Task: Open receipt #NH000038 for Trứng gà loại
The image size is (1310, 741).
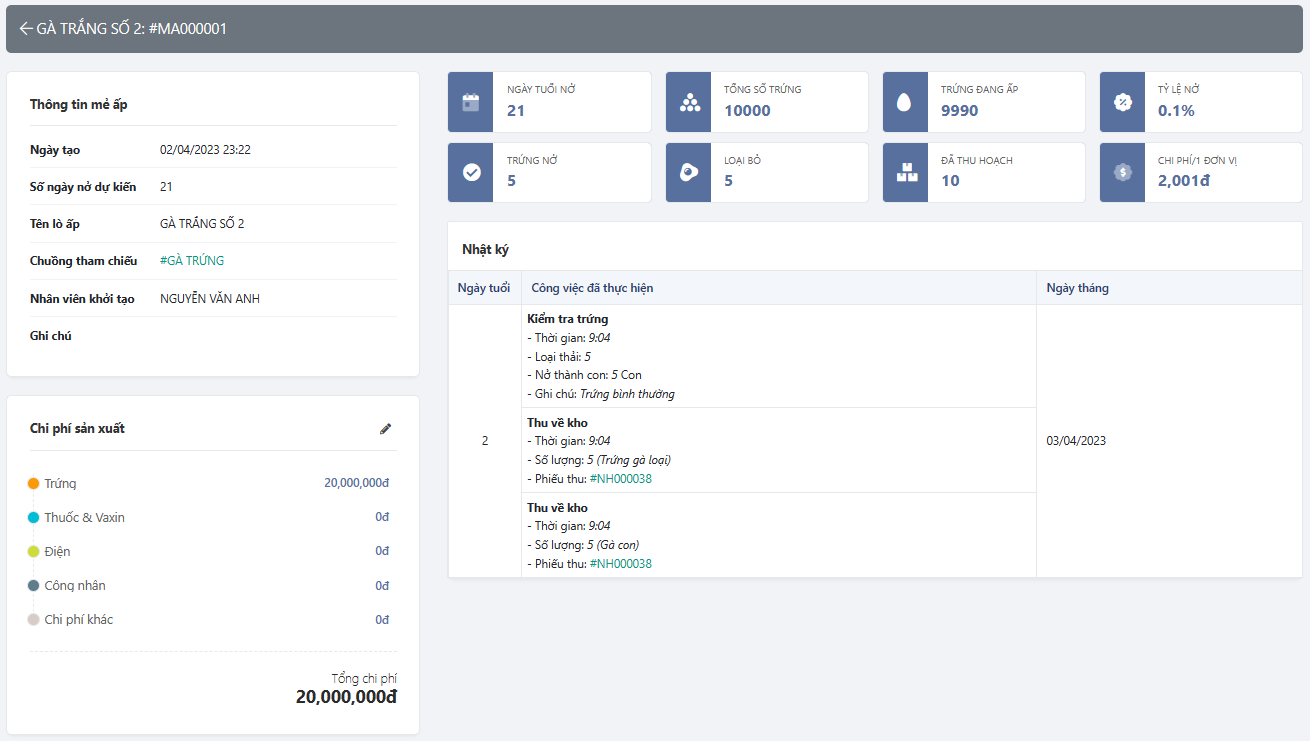Action: tap(620, 479)
